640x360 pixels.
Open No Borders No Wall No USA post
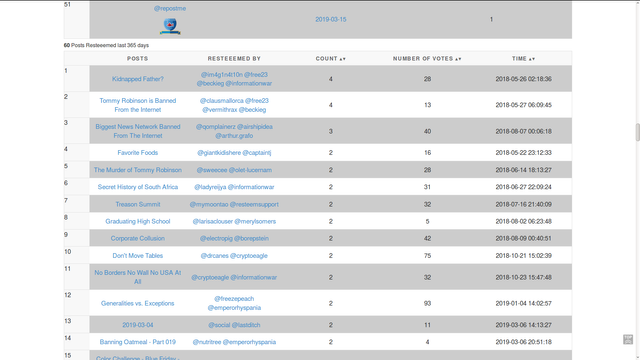[138, 277]
